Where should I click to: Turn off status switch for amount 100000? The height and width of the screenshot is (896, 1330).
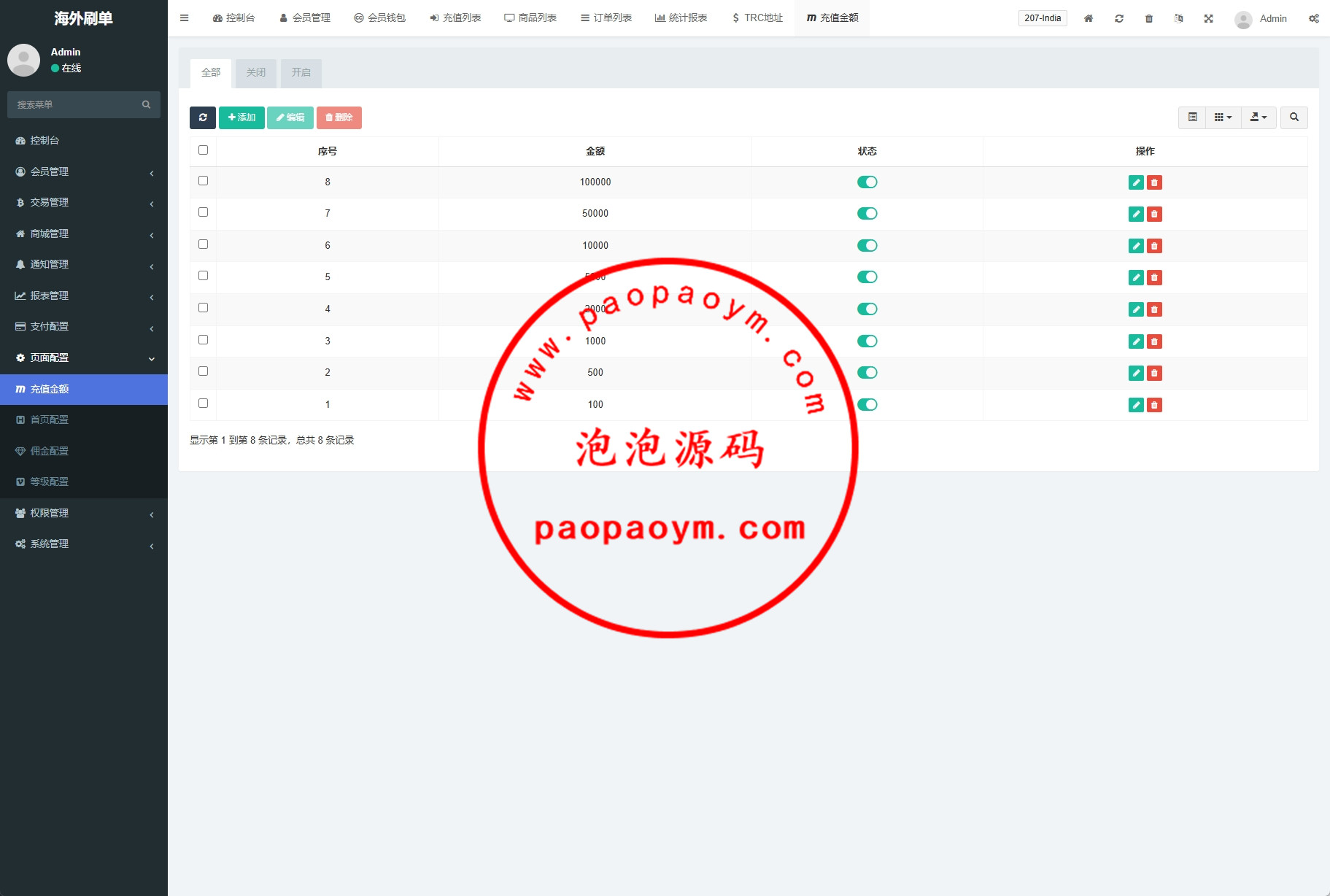tap(867, 182)
